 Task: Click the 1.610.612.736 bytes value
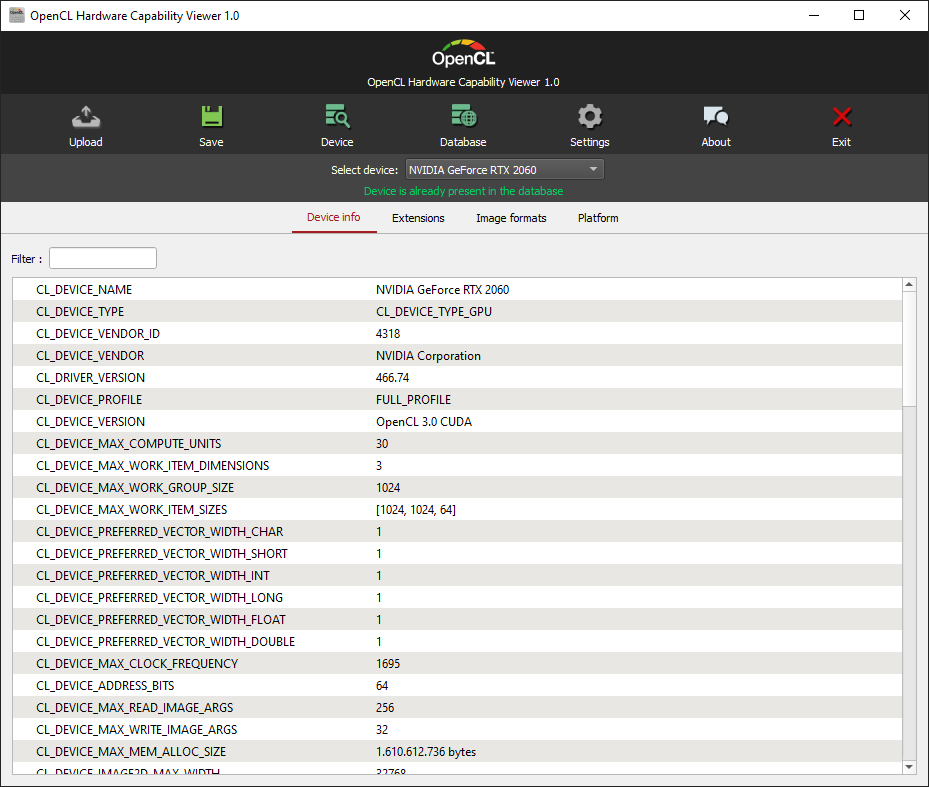426,751
